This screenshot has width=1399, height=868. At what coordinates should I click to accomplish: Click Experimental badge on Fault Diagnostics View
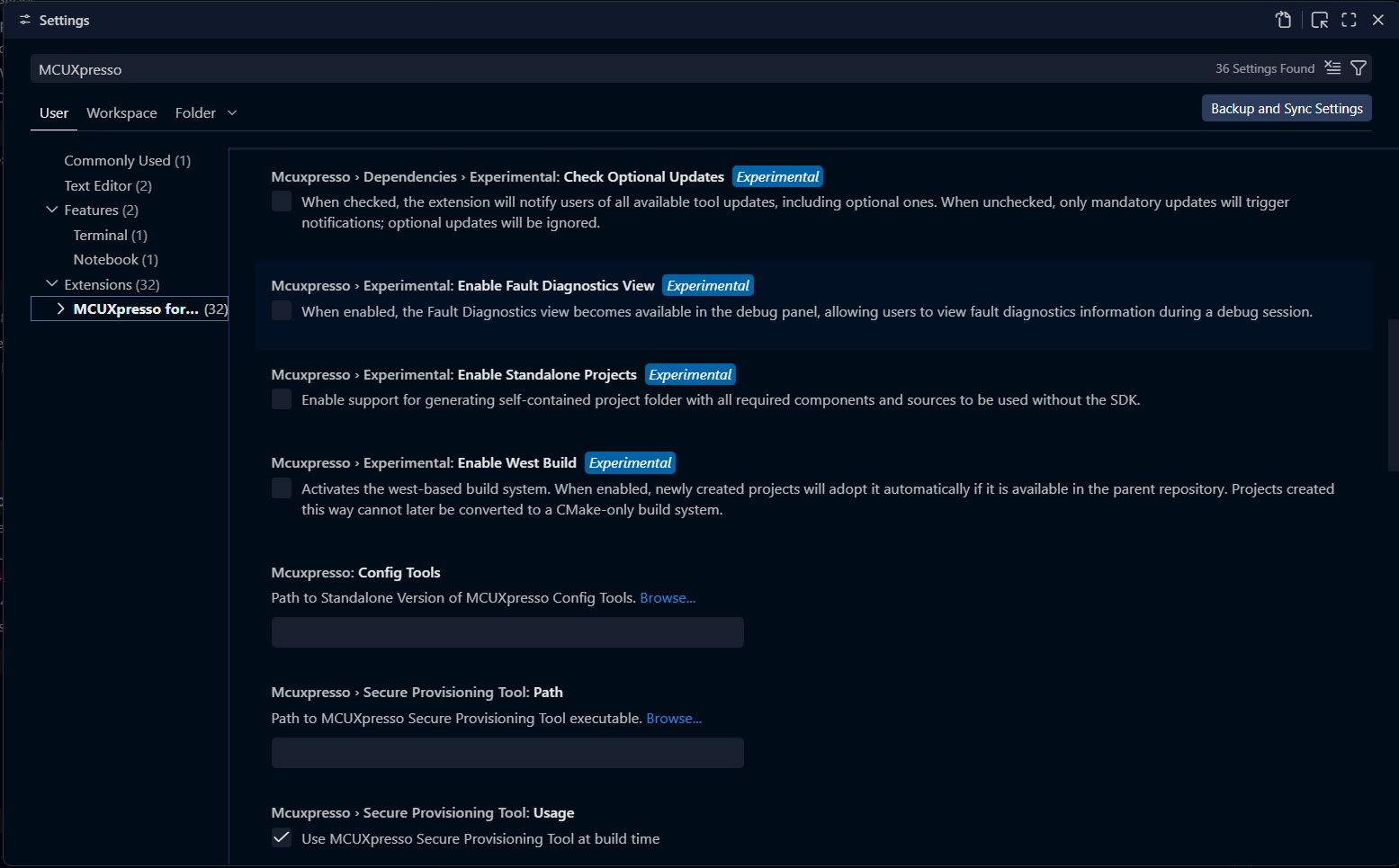[x=708, y=286]
